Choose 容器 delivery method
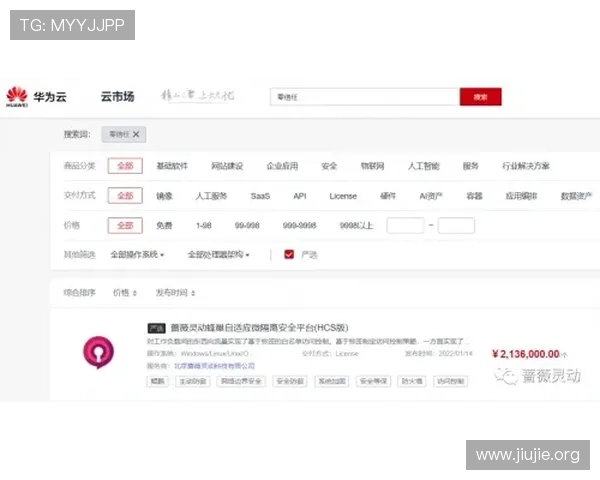The image size is (600, 480). click(x=474, y=196)
